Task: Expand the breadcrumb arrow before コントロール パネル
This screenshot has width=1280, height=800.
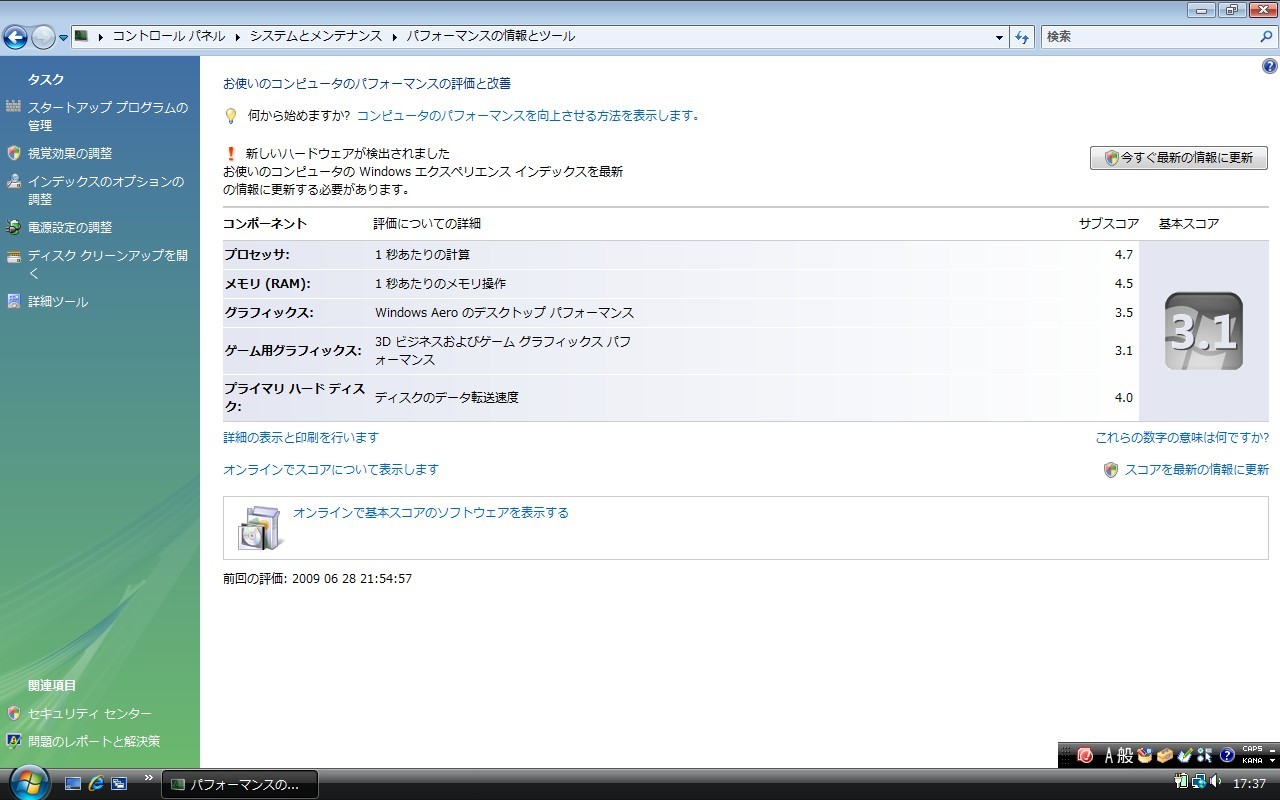Action: [101, 37]
